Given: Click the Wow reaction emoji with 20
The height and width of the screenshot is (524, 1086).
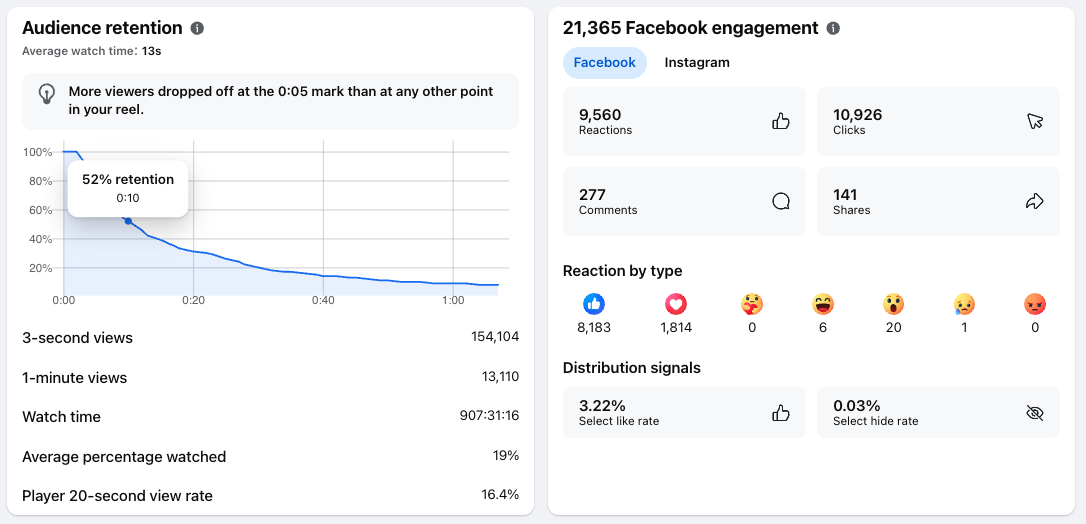Looking at the screenshot, I should [893, 303].
